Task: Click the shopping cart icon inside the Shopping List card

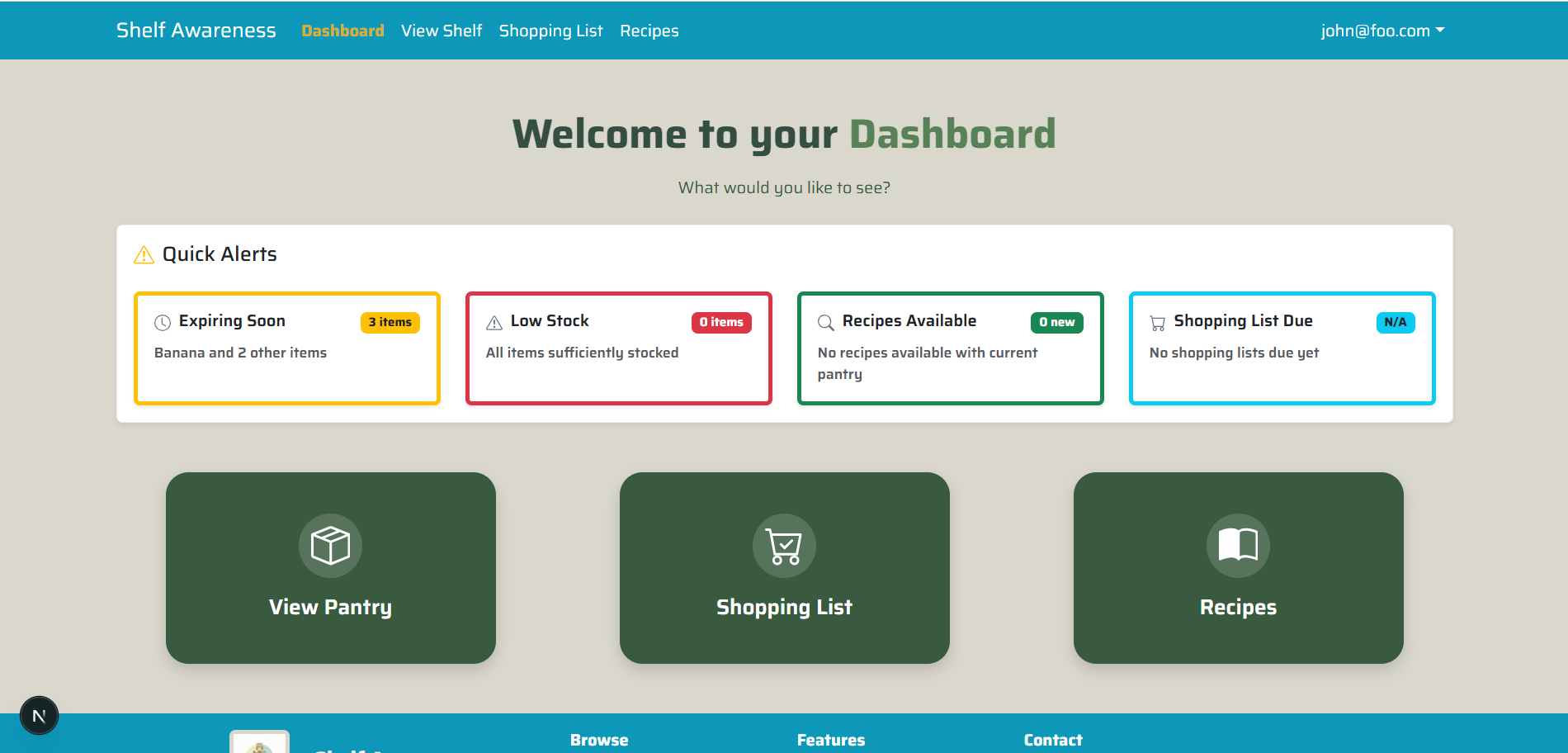Action: coord(784,545)
